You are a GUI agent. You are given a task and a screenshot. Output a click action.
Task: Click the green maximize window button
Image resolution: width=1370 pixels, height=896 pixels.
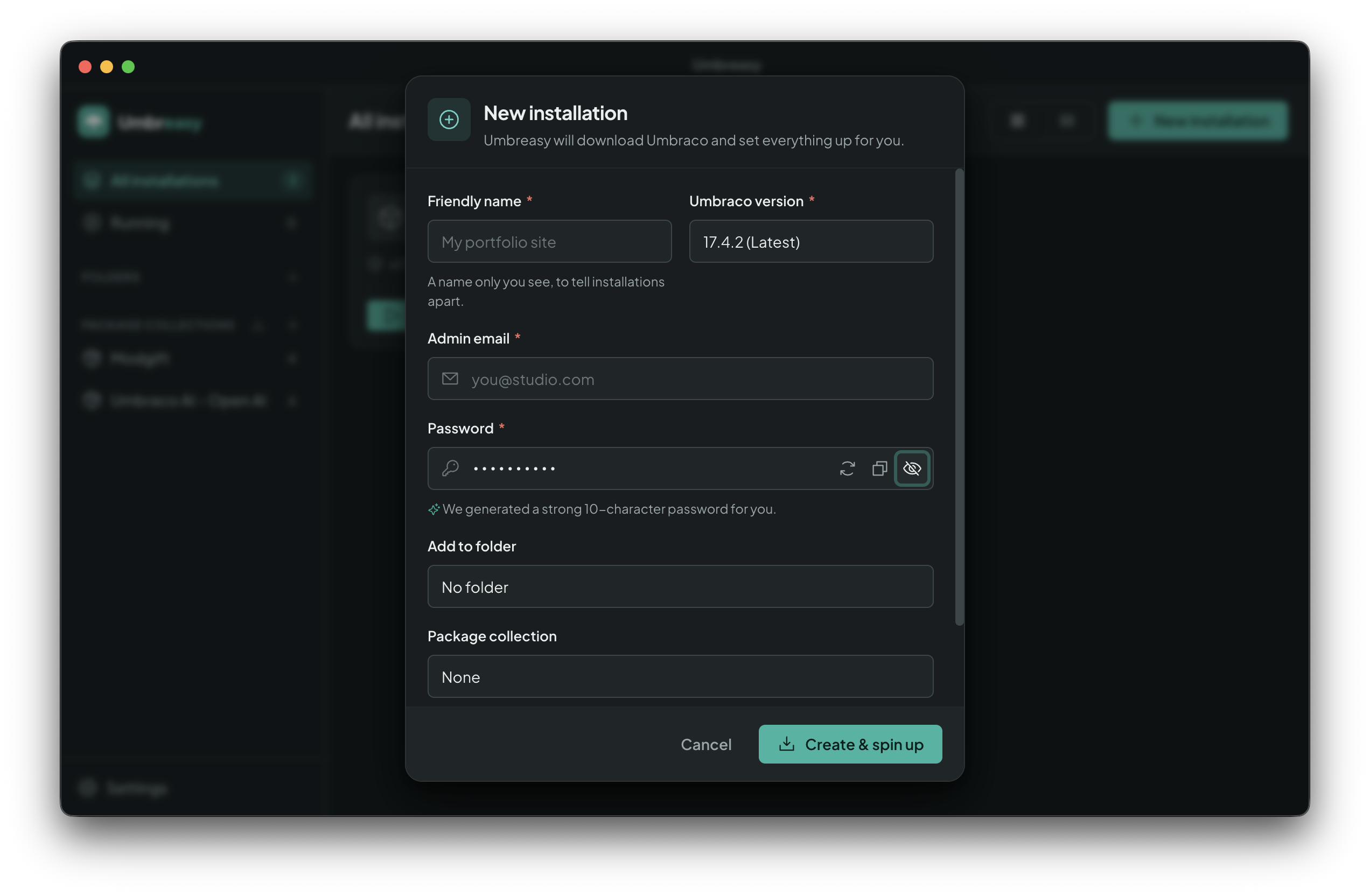tap(128, 67)
